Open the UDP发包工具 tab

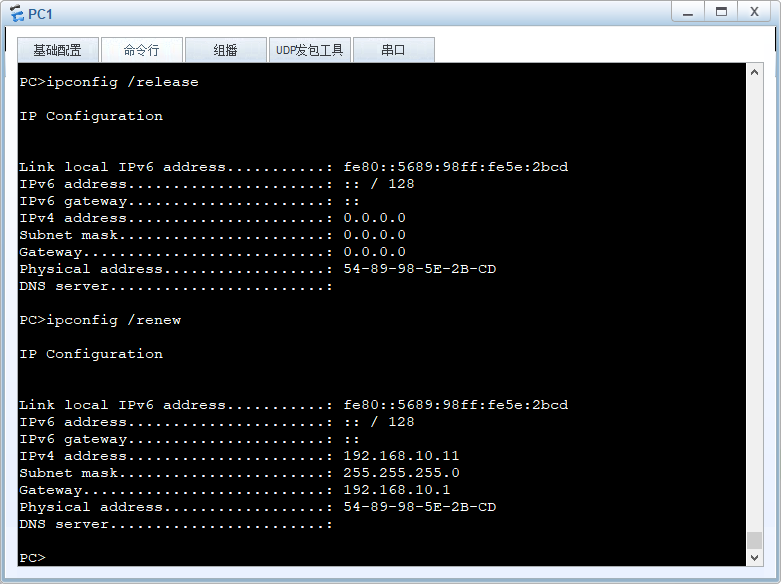tap(309, 50)
